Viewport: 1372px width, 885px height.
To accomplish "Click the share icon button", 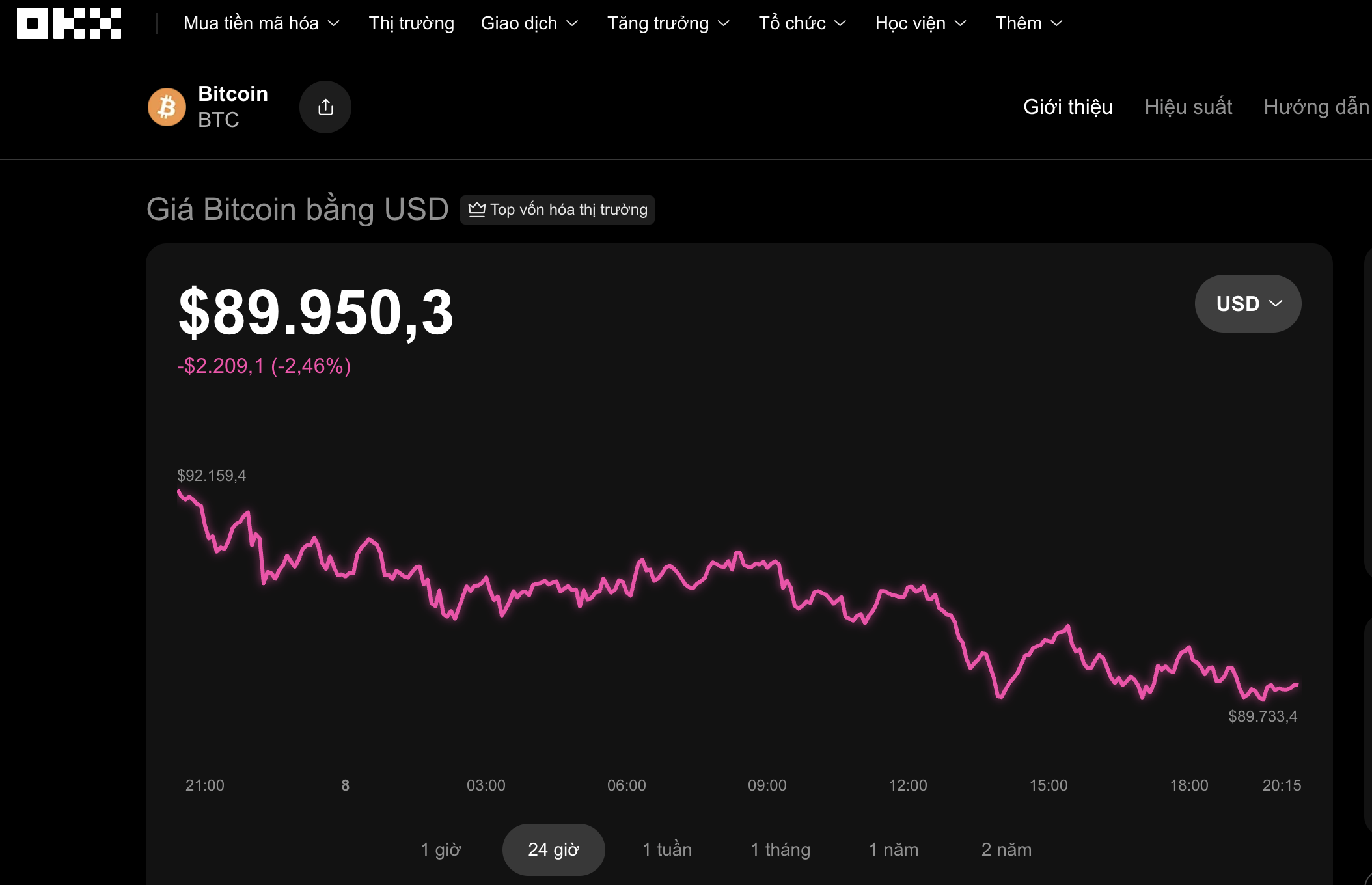I will point(325,107).
